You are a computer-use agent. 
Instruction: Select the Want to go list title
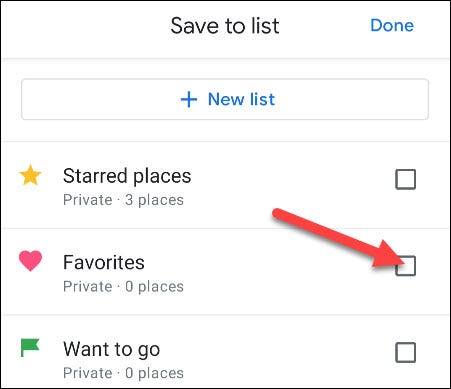click(112, 350)
